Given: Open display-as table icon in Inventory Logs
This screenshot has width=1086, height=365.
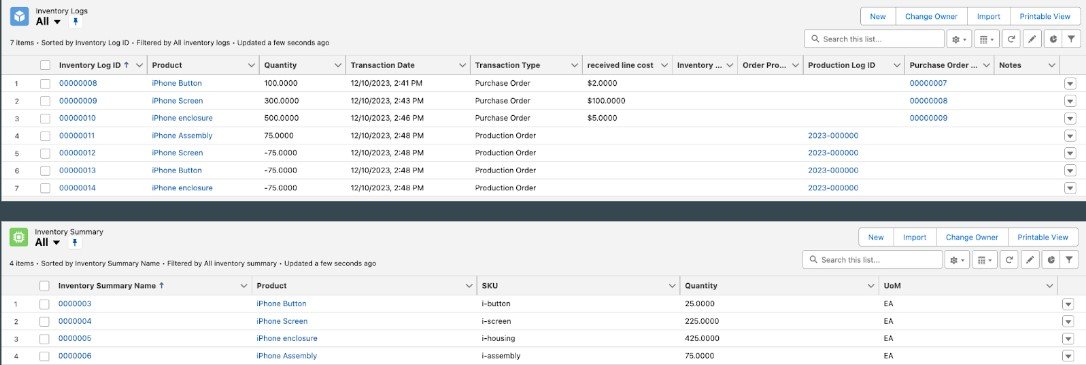Looking at the screenshot, I should [986, 39].
